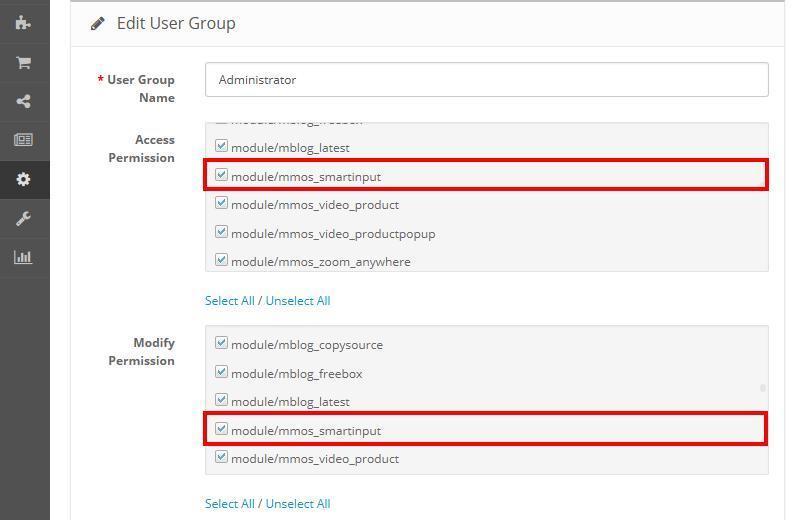Open the Reports bar chart sidebar icon

click(x=23, y=257)
